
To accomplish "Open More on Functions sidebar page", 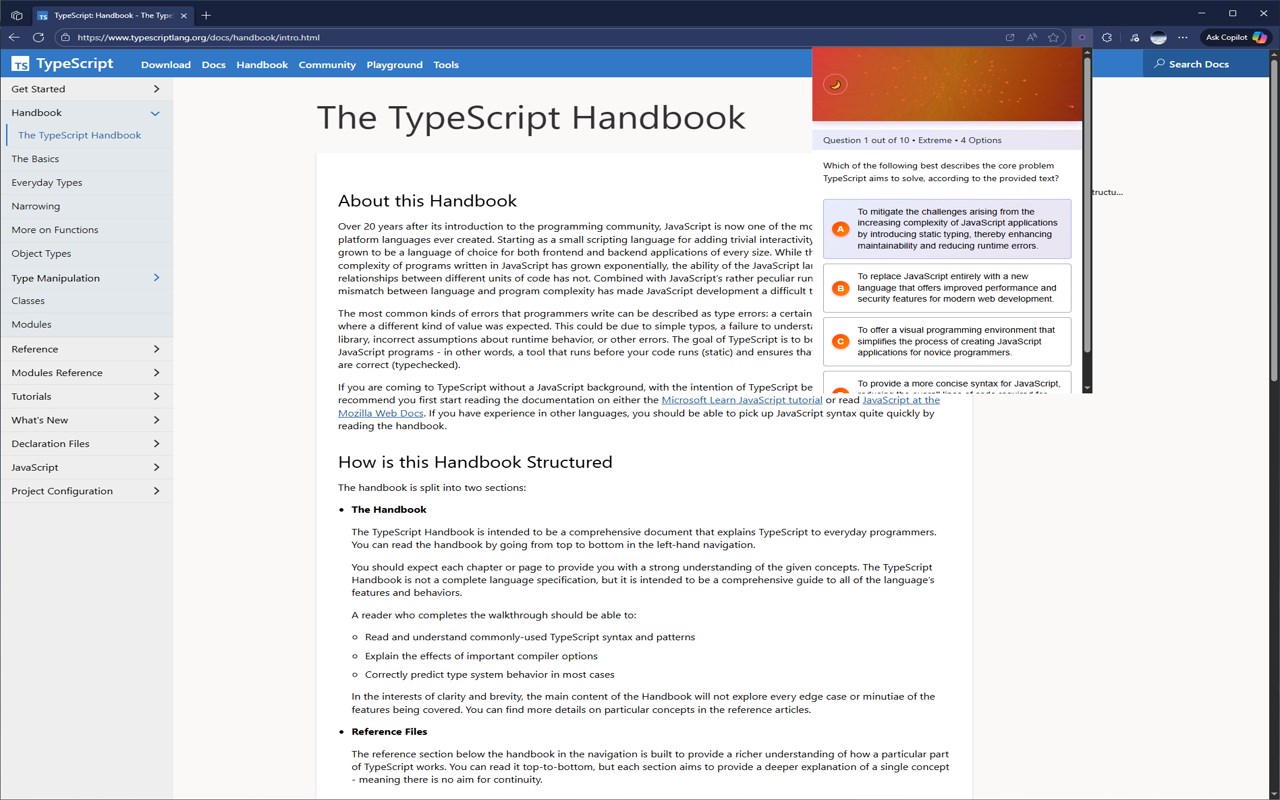I will tap(55, 230).
